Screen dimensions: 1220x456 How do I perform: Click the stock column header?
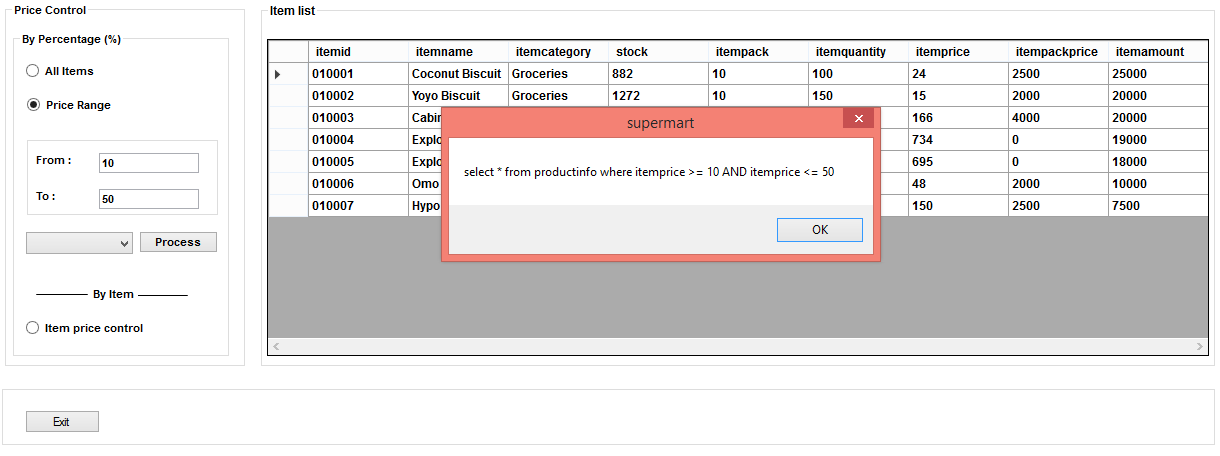tap(657, 52)
